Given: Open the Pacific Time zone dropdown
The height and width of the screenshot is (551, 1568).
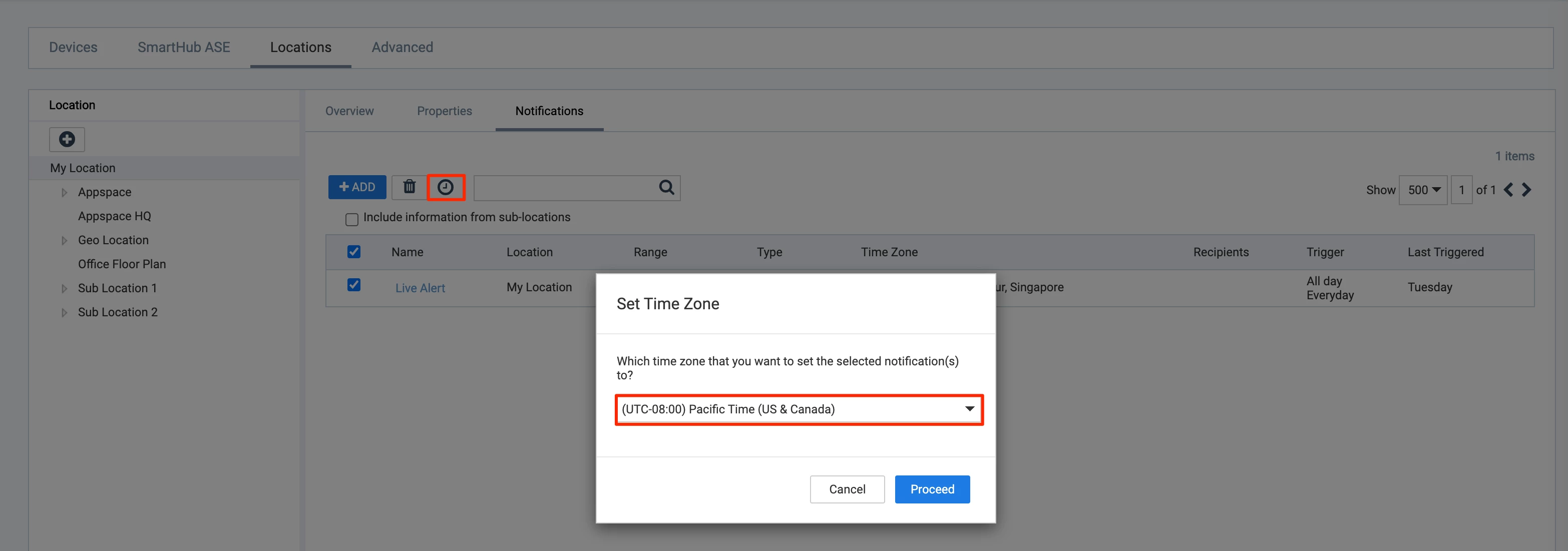Looking at the screenshot, I should click(799, 409).
